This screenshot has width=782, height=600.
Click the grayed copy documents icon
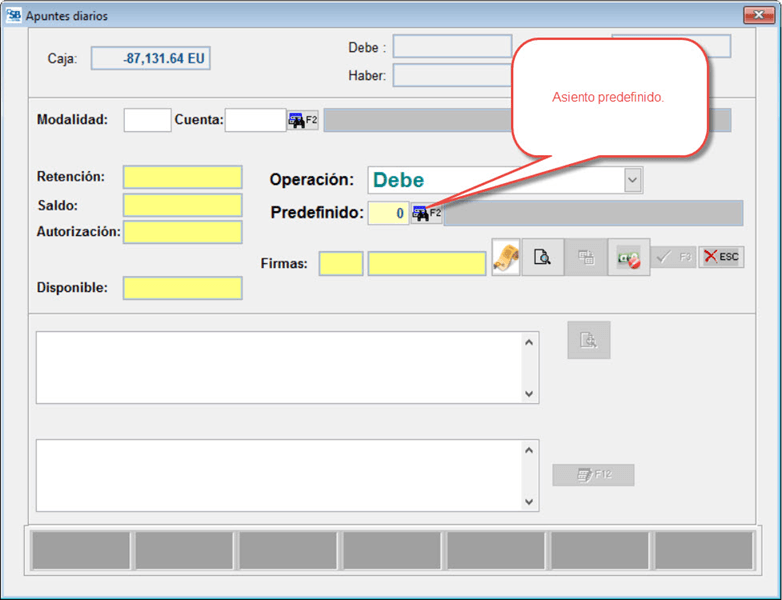(586, 257)
